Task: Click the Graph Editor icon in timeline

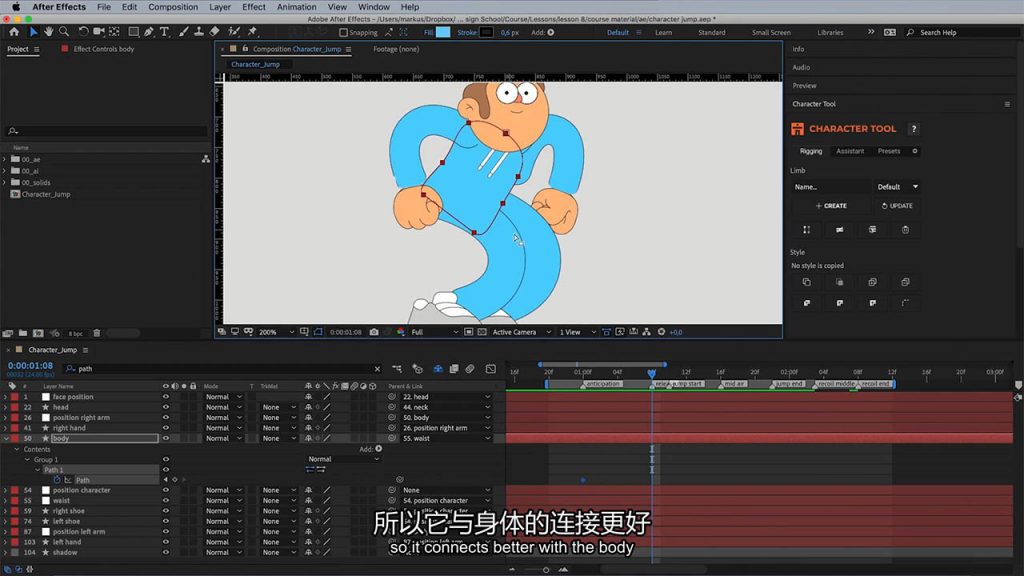Action: coord(490,369)
